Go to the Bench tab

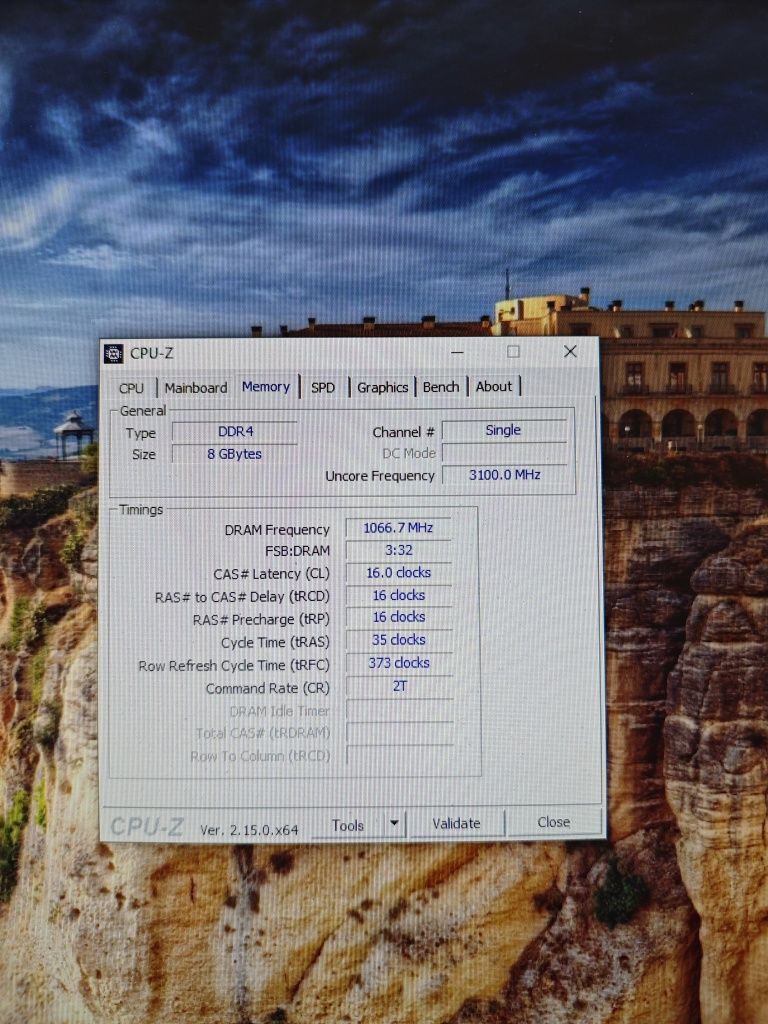pos(441,387)
